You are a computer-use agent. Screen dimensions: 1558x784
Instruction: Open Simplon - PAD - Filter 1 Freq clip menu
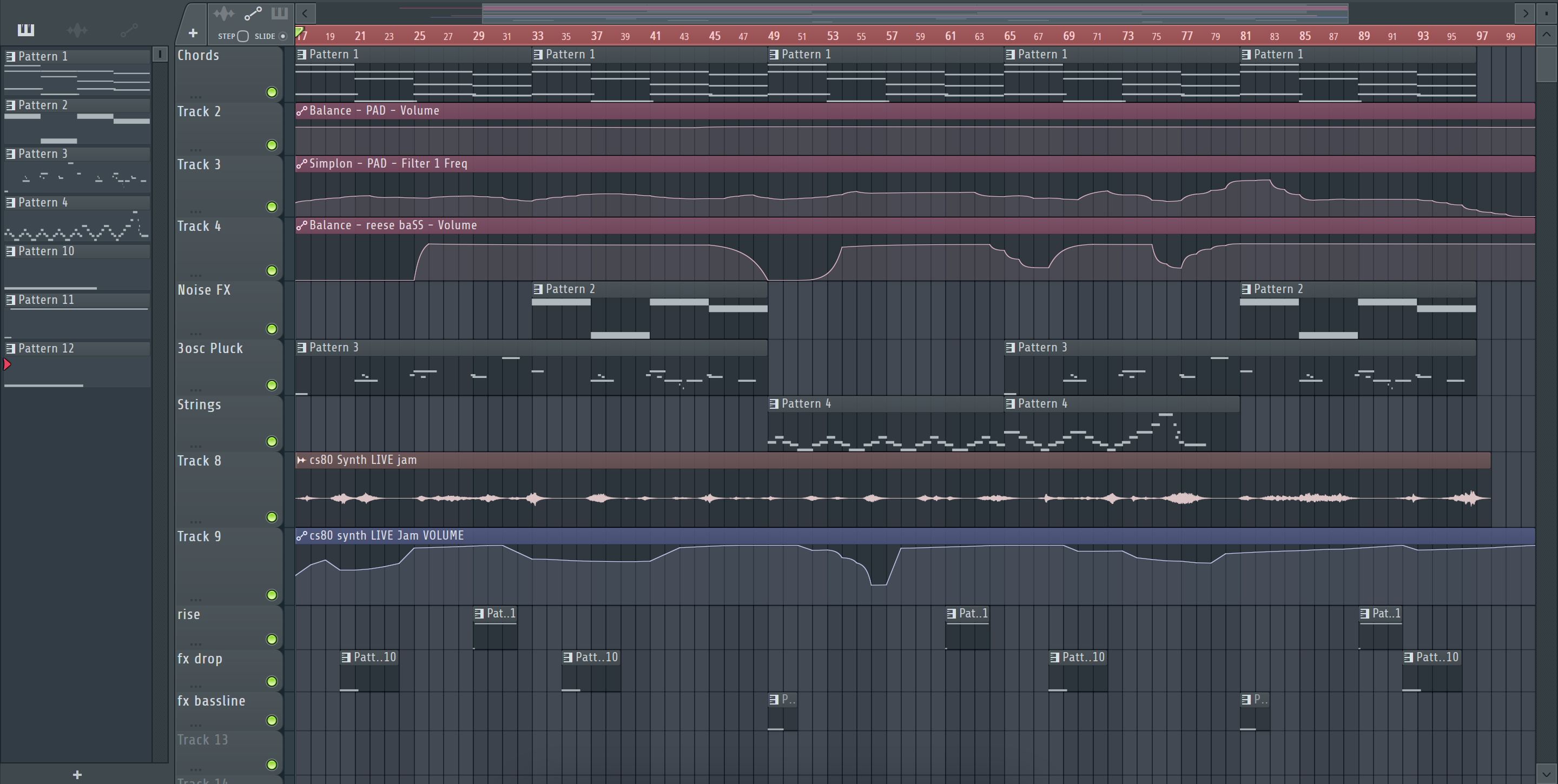[x=301, y=164]
